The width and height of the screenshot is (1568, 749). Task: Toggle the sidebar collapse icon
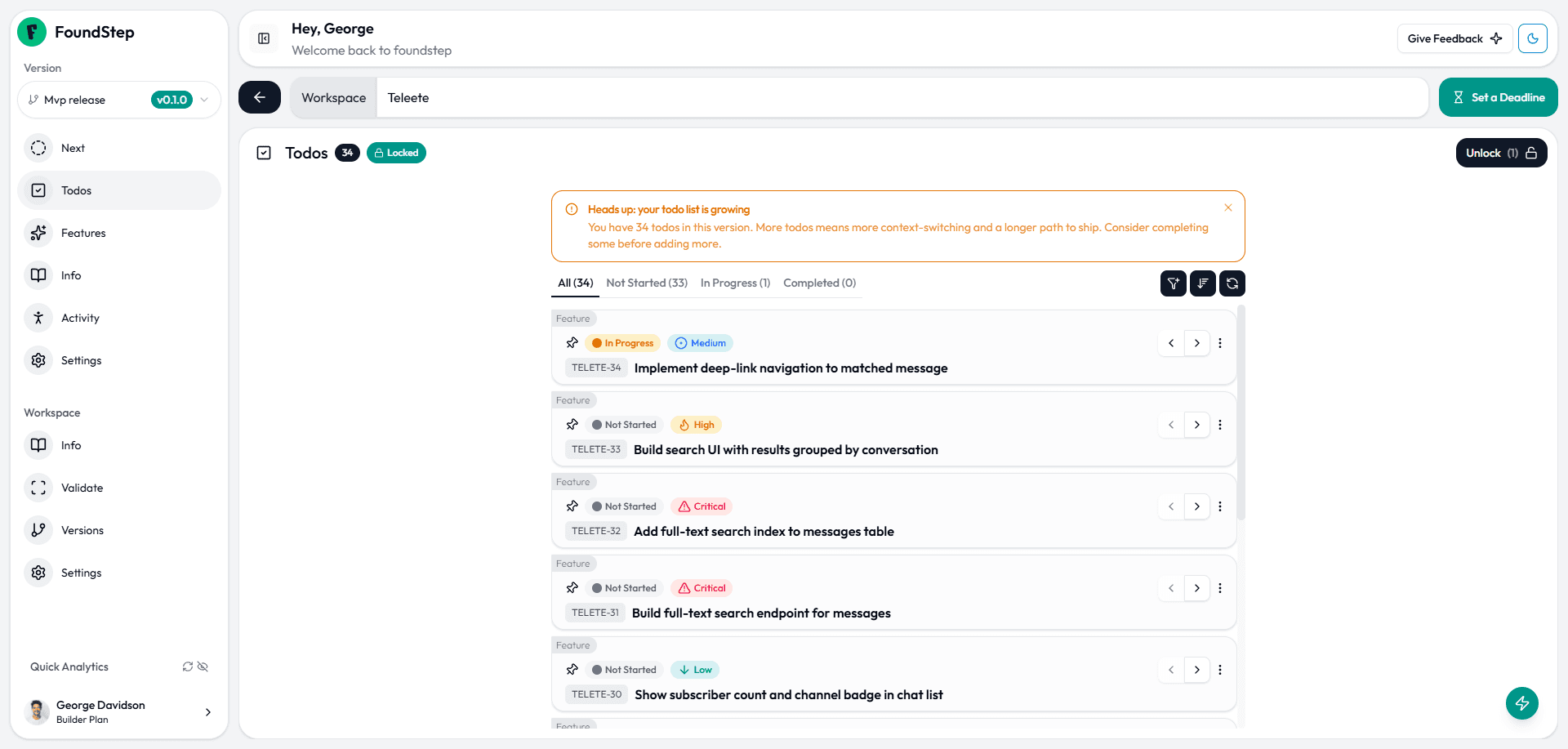(x=264, y=38)
